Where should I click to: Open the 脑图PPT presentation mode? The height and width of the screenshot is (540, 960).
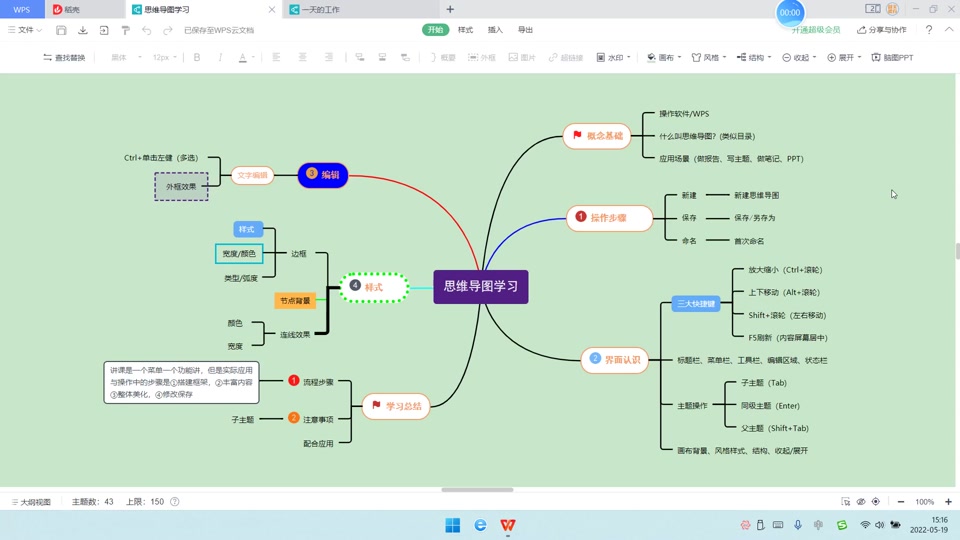point(892,57)
